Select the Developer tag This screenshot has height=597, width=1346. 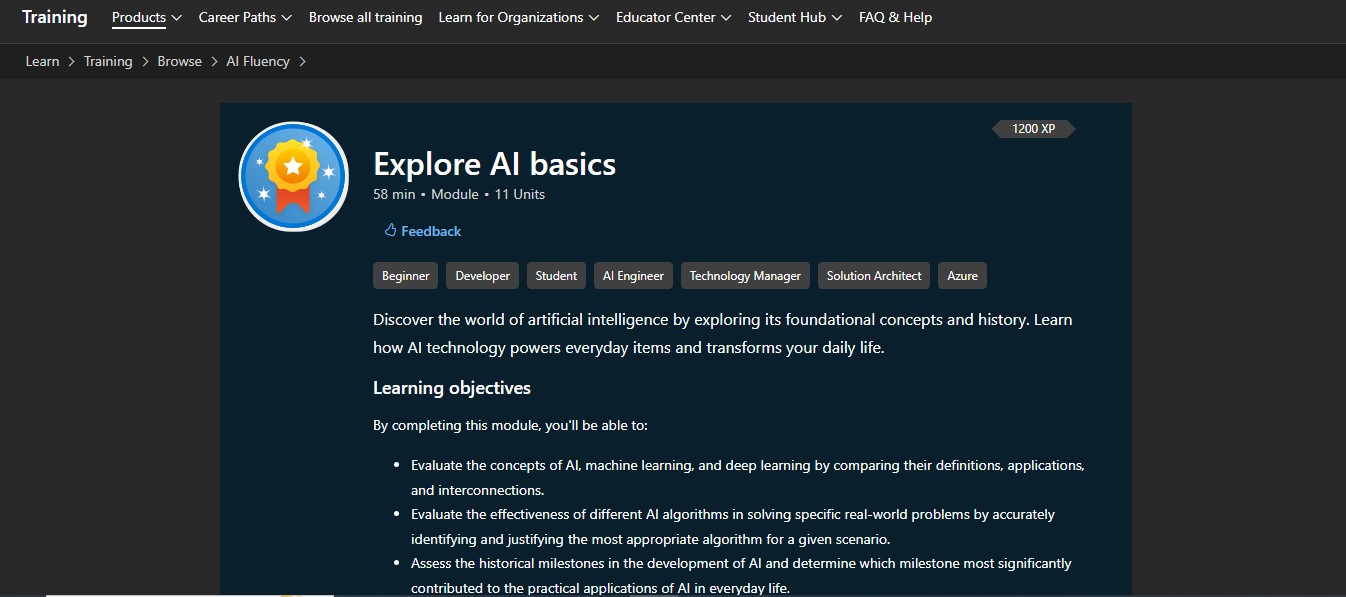(x=482, y=276)
